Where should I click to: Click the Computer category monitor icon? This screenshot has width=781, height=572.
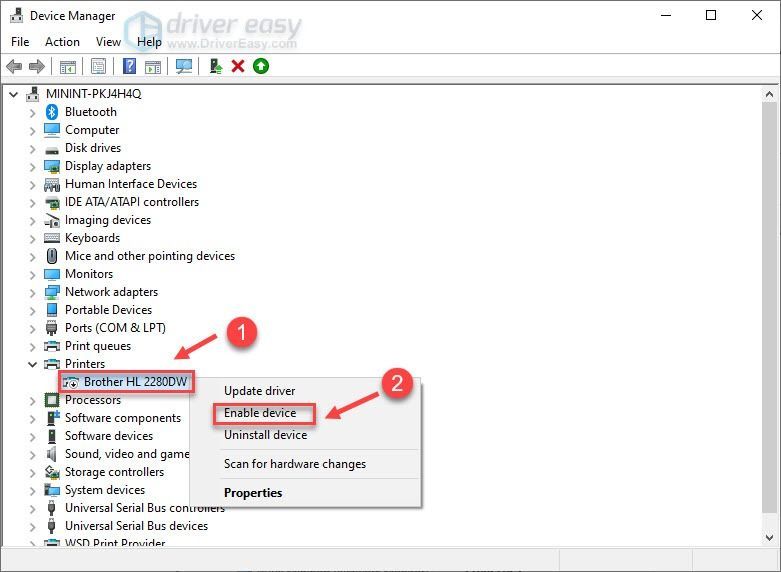tap(52, 130)
